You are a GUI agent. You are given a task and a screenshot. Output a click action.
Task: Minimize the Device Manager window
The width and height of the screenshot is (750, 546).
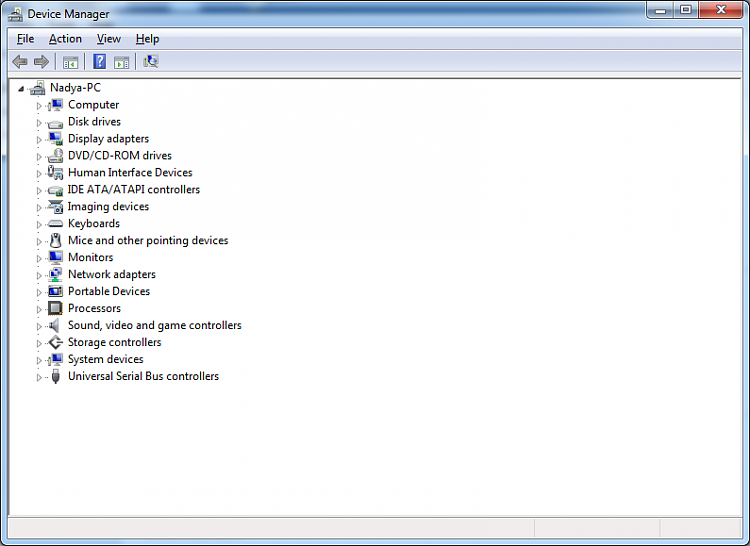pyautogui.click(x=660, y=10)
